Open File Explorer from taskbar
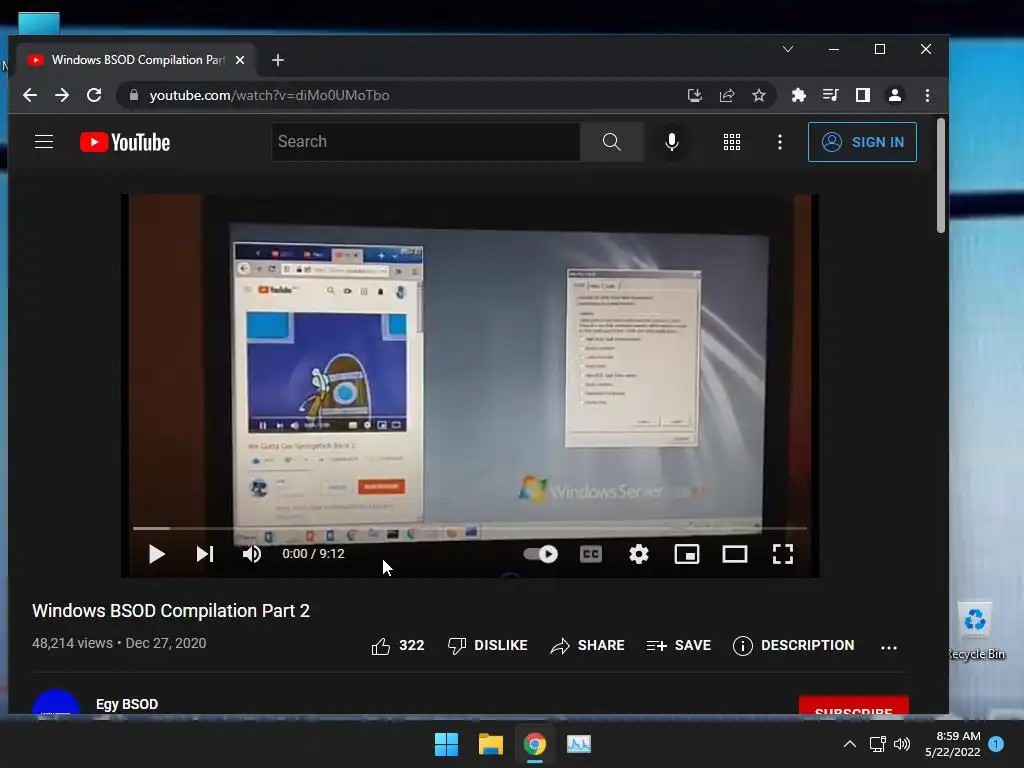 [490, 744]
